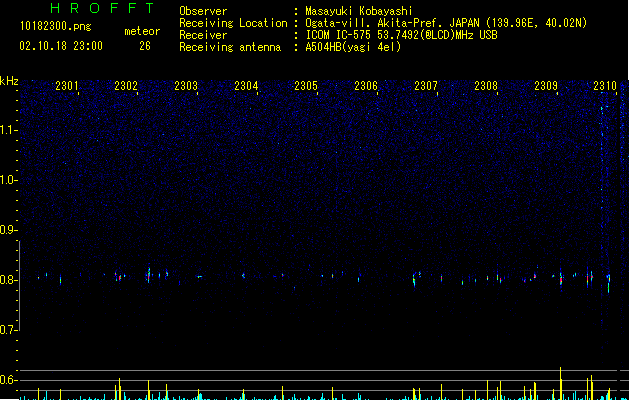Viewport: 629px width, 400px height.
Task: Click the observer name Masayuki Kobayashi
Action: point(359,12)
